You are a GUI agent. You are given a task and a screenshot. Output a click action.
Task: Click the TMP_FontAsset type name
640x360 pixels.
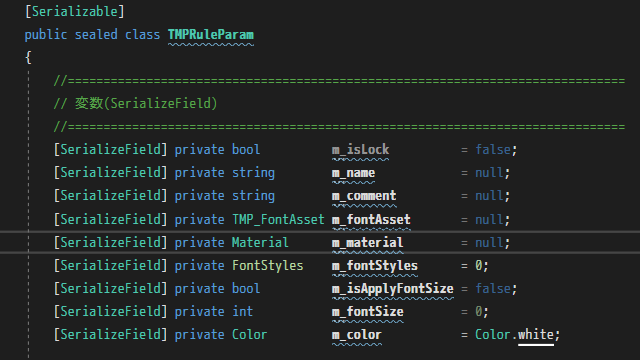pos(278,220)
